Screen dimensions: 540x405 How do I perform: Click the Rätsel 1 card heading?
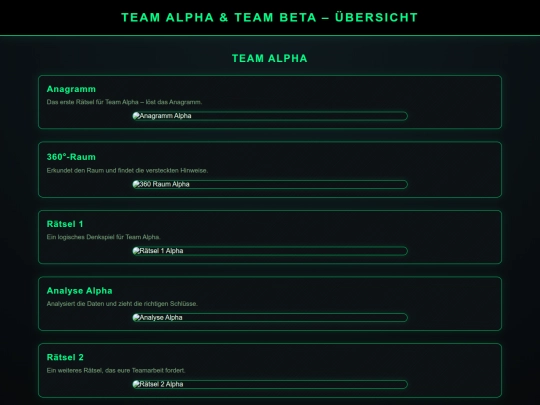pyautogui.click(x=65, y=224)
